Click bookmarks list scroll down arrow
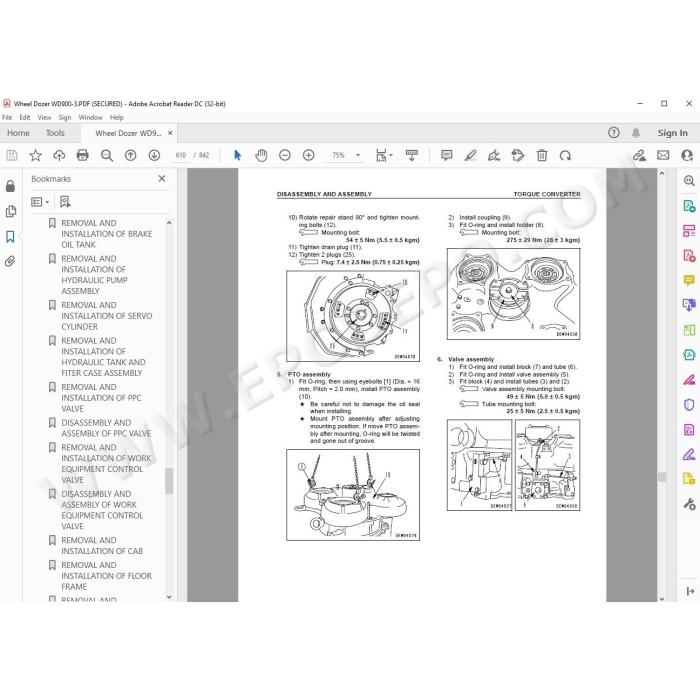 169,596
